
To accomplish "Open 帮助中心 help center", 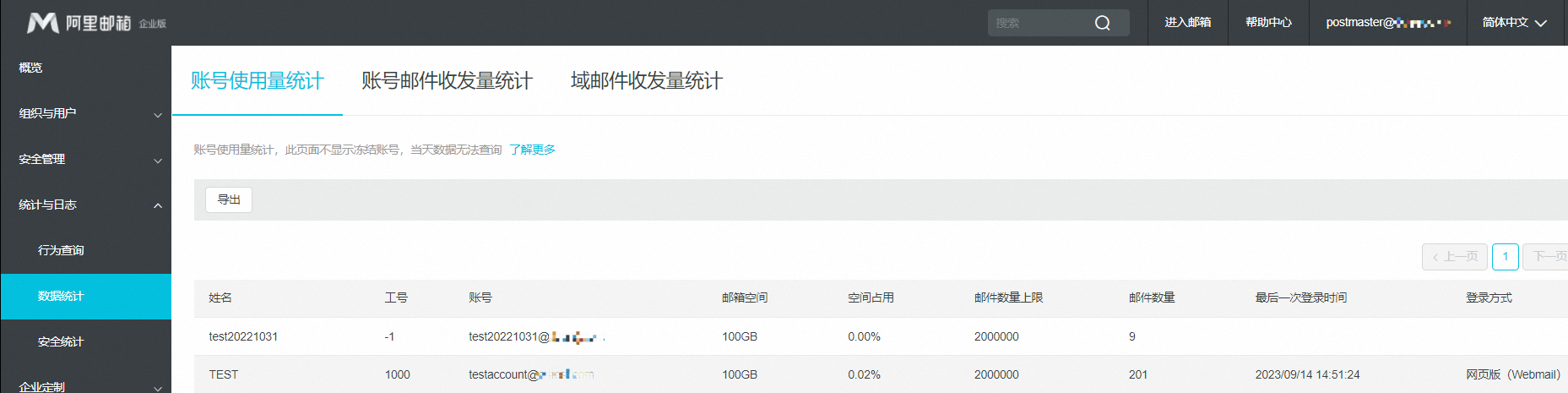I will tap(1268, 23).
